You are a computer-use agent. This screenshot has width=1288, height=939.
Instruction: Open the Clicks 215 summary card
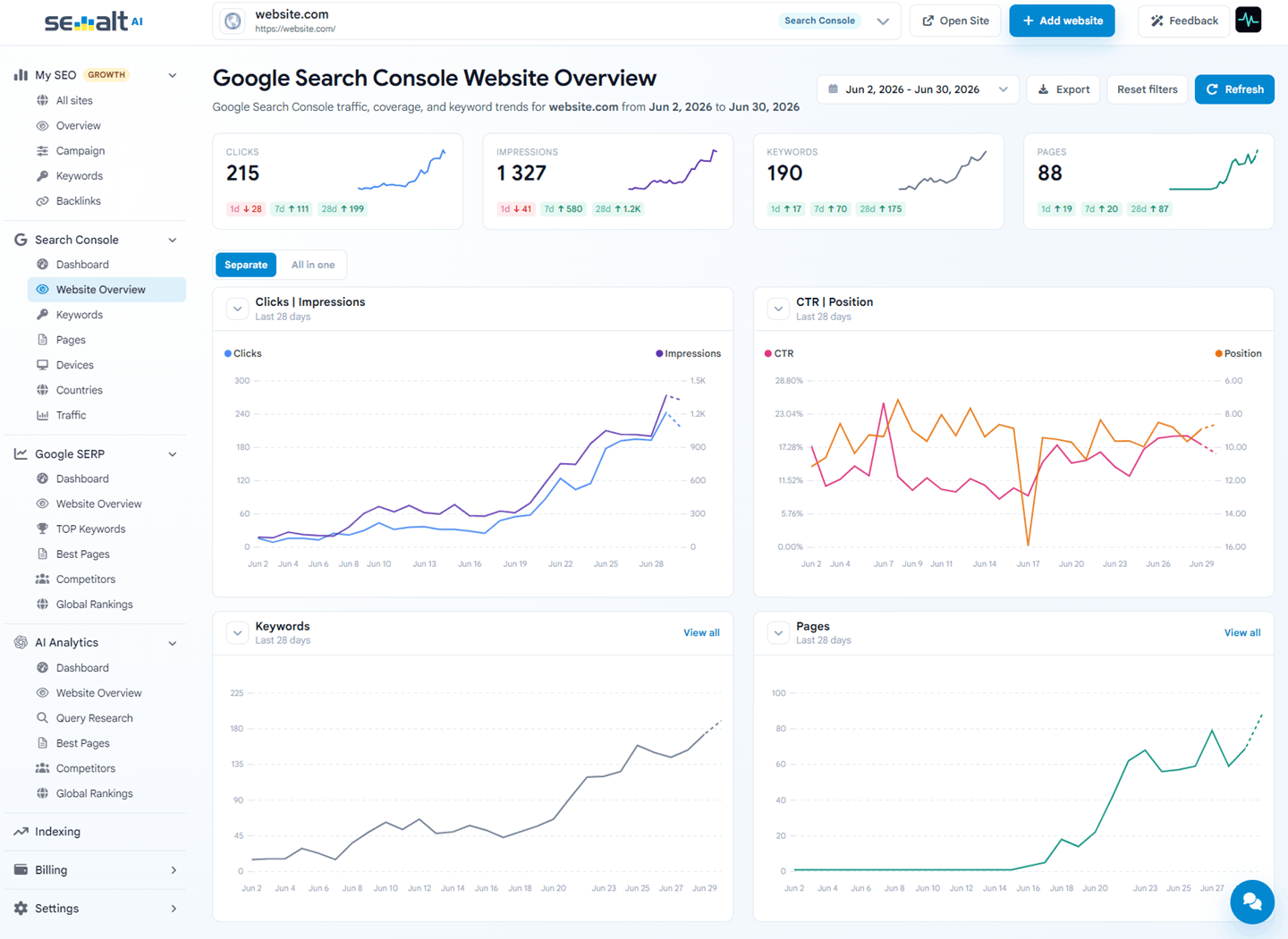coord(337,182)
